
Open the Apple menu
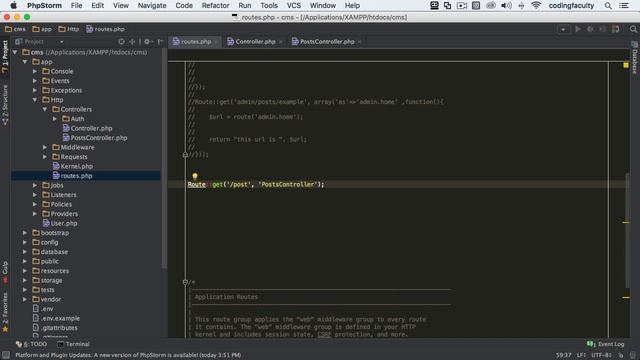(x=13, y=6)
